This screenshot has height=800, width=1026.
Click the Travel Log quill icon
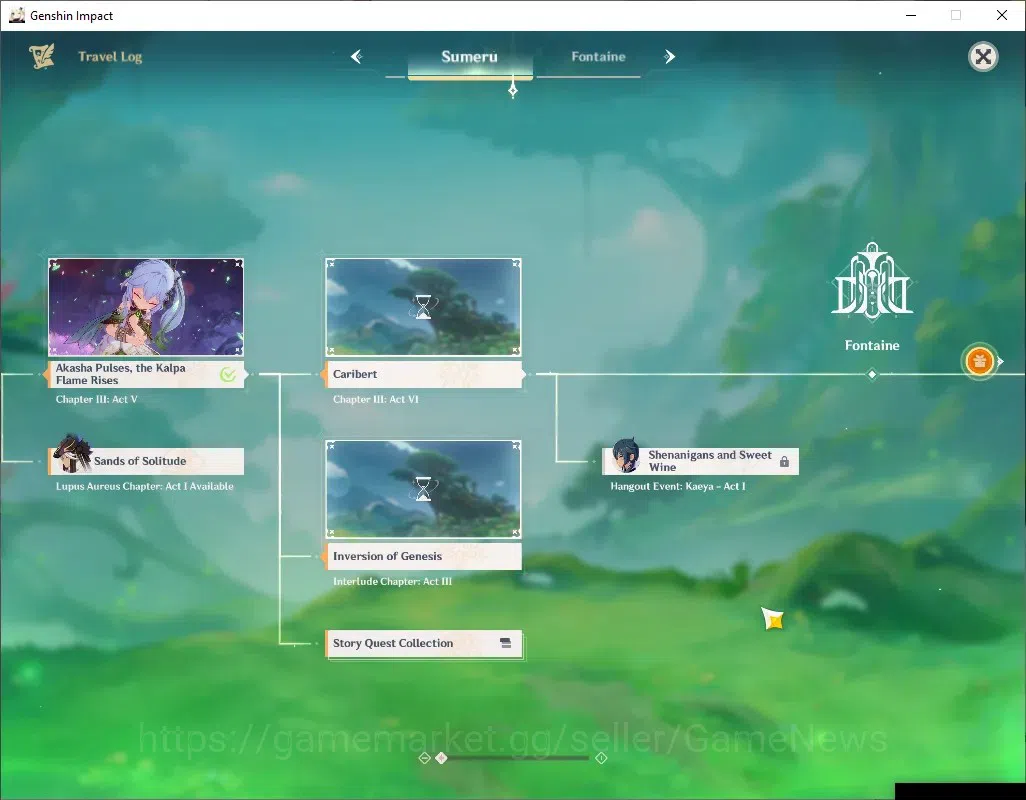[42, 57]
